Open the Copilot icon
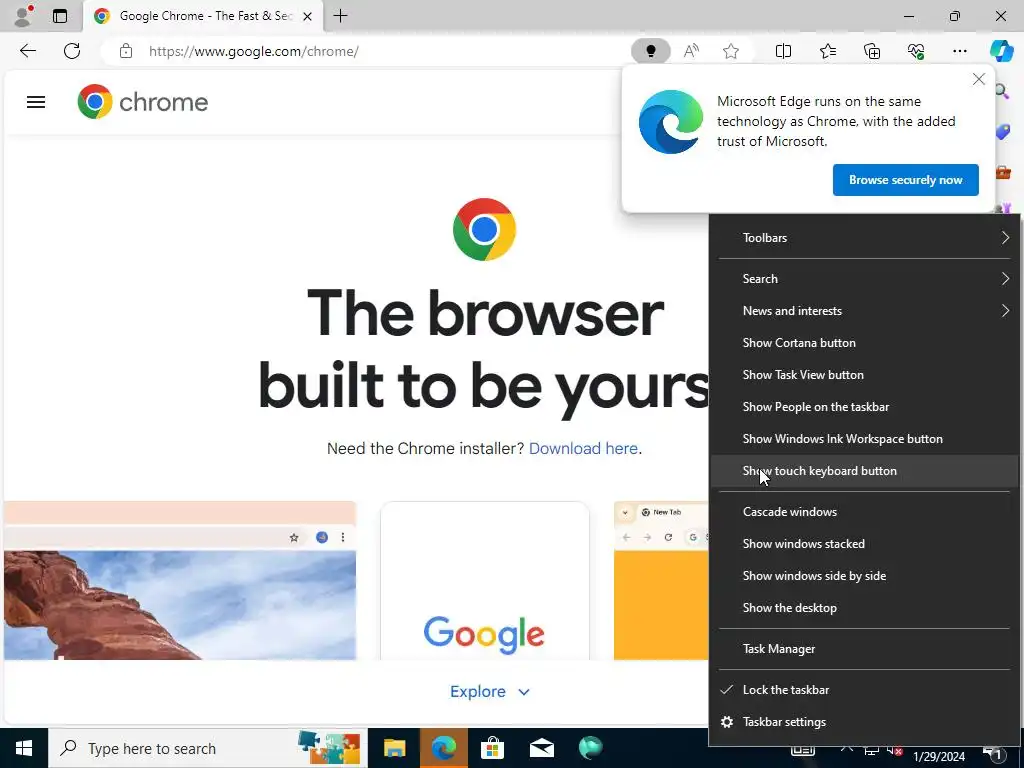1024x768 pixels. pyautogui.click(x=1001, y=51)
